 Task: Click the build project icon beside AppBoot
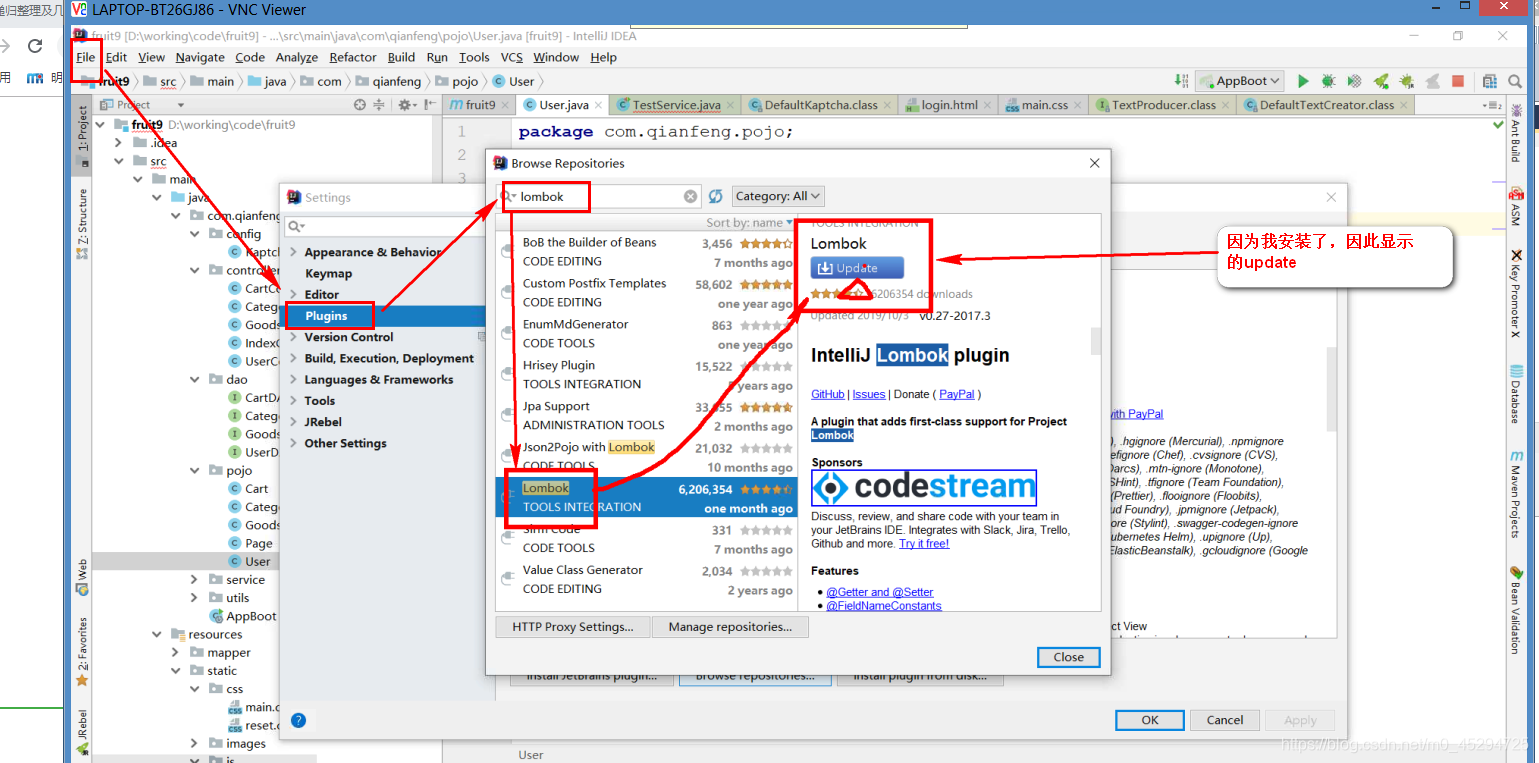point(1182,81)
